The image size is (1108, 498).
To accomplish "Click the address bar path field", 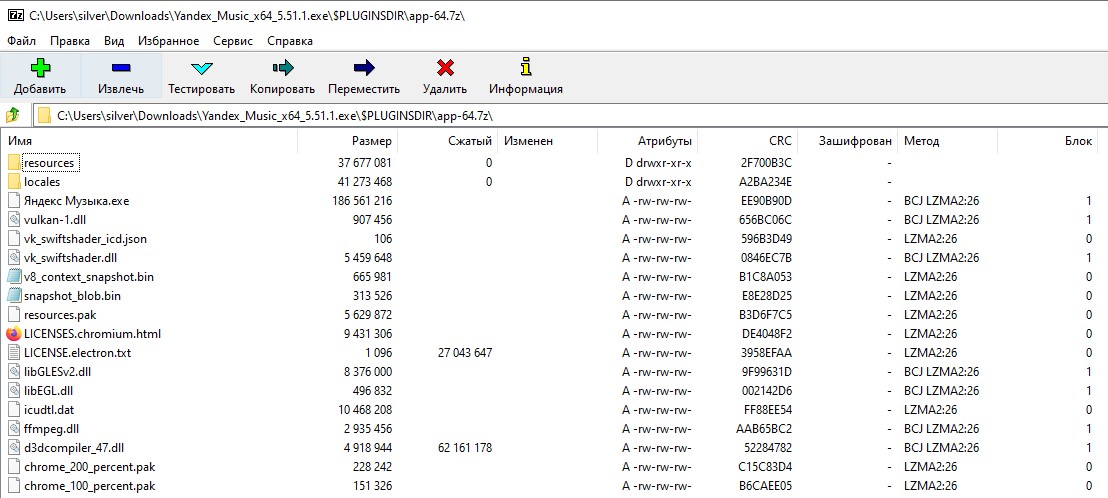I will click(570, 115).
